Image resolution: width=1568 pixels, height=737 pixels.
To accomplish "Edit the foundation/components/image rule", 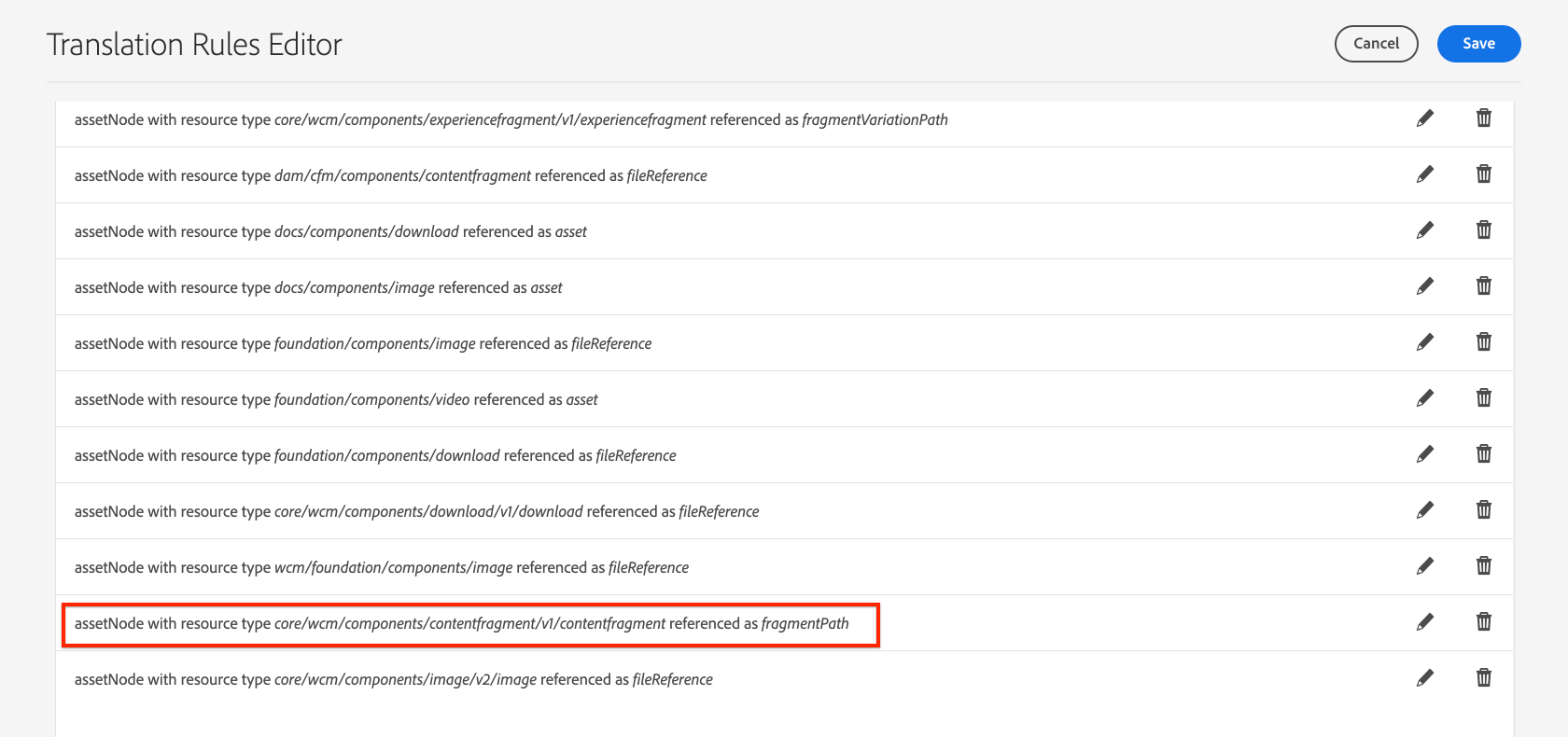I will click(x=1425, y=342).
